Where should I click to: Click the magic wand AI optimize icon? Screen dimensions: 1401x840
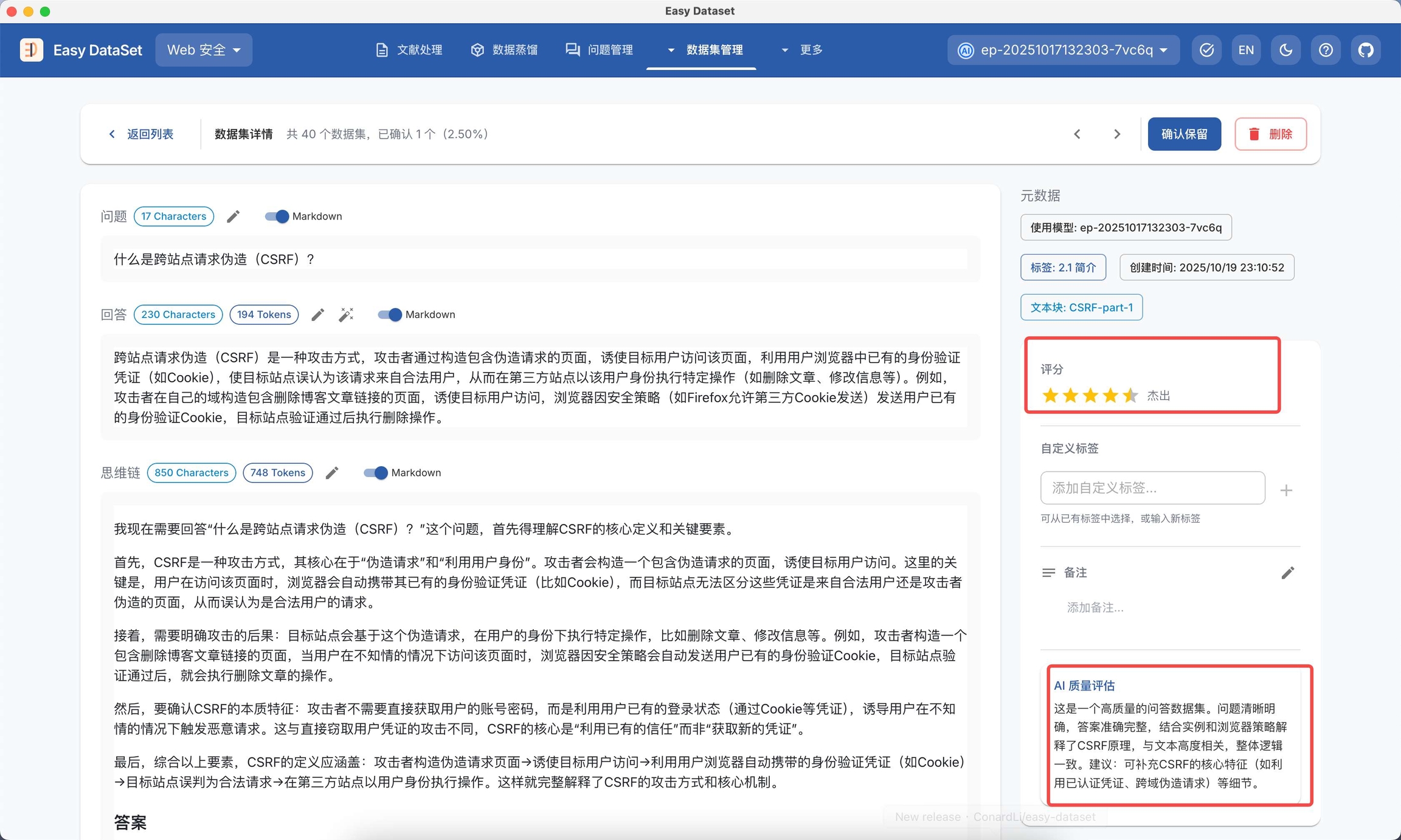pos(346,314)
